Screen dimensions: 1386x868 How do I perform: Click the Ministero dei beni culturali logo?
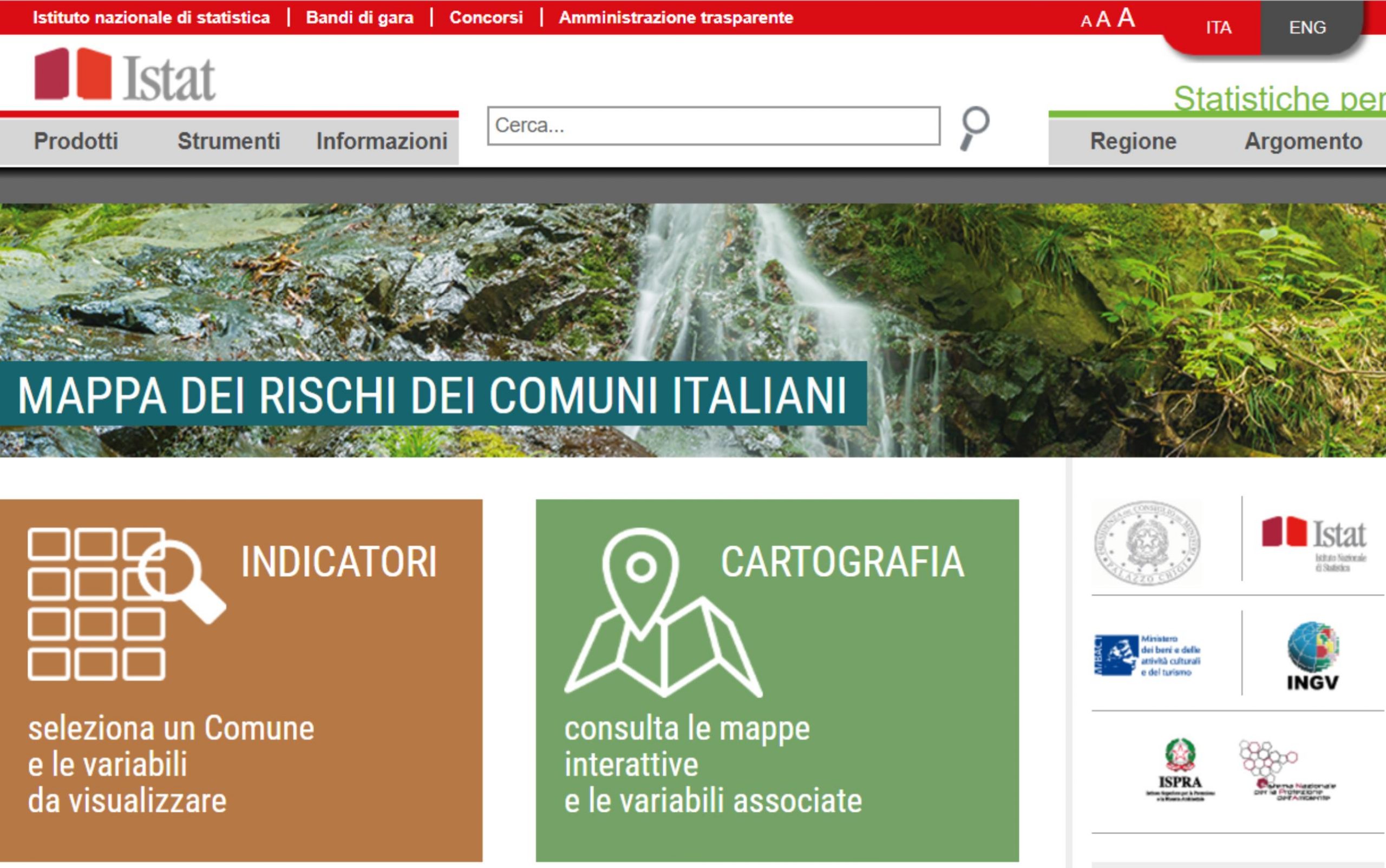(1147, 655)
